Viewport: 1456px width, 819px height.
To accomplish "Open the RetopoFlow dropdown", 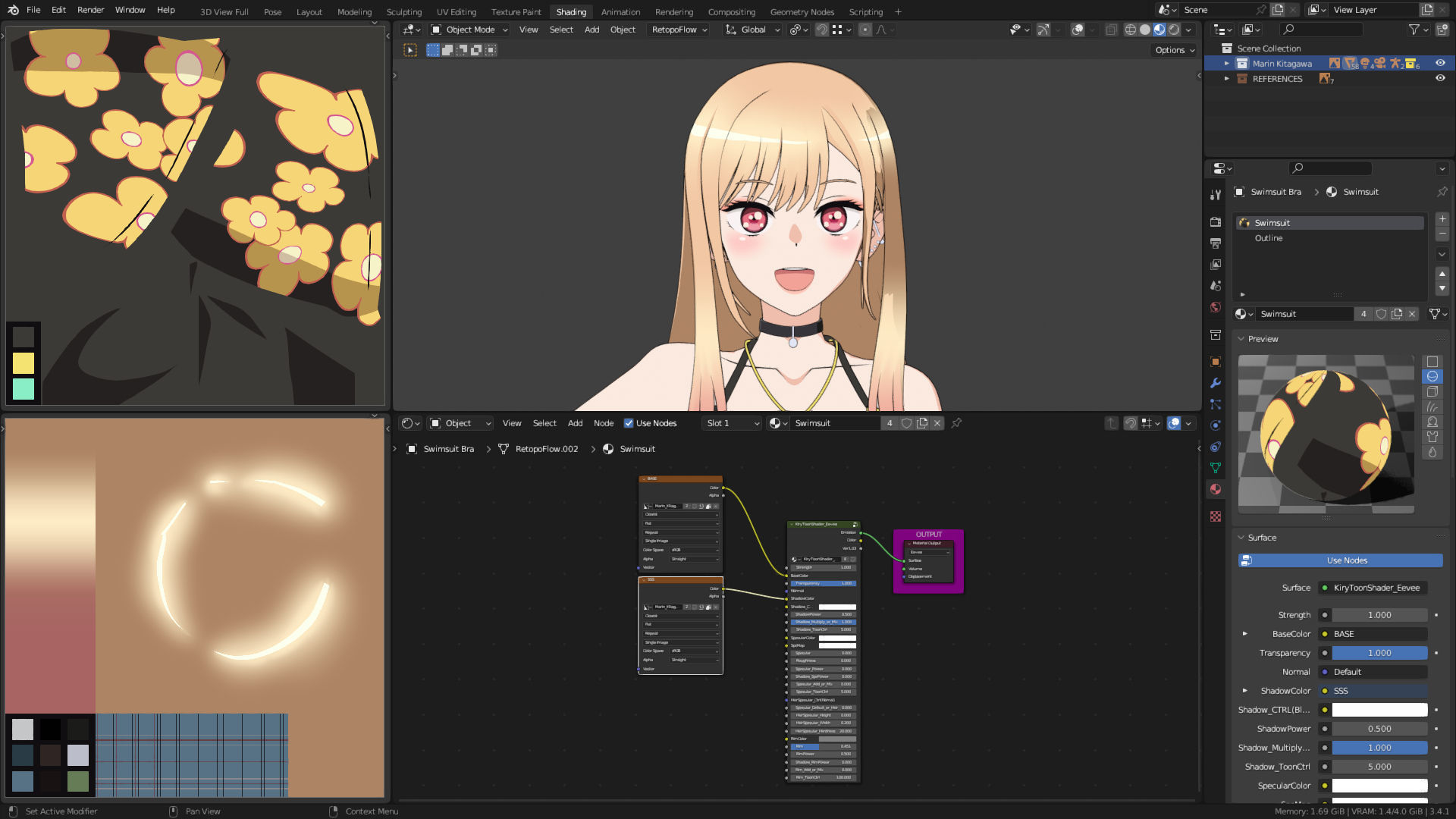I will pos(679,30).
